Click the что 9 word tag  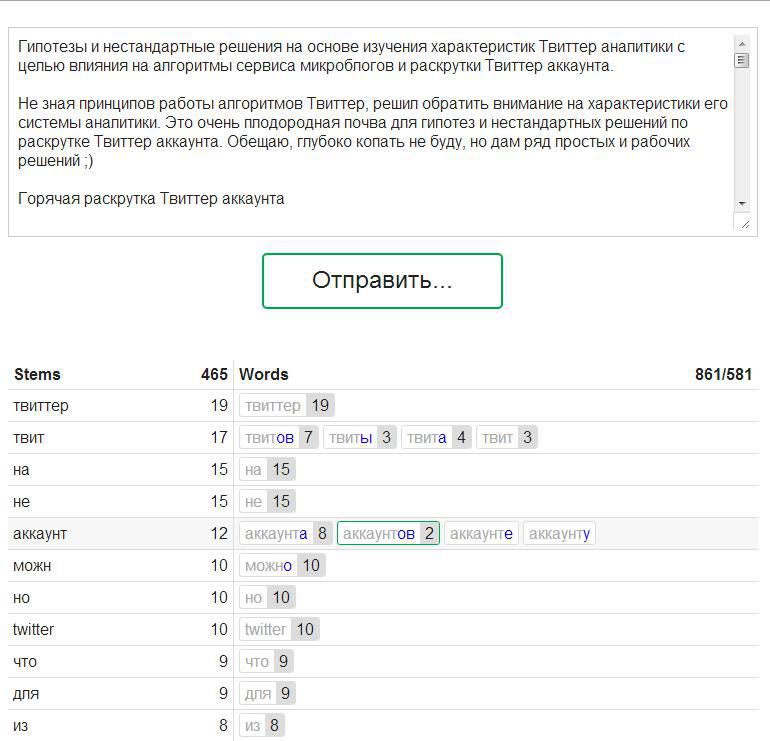267,661
